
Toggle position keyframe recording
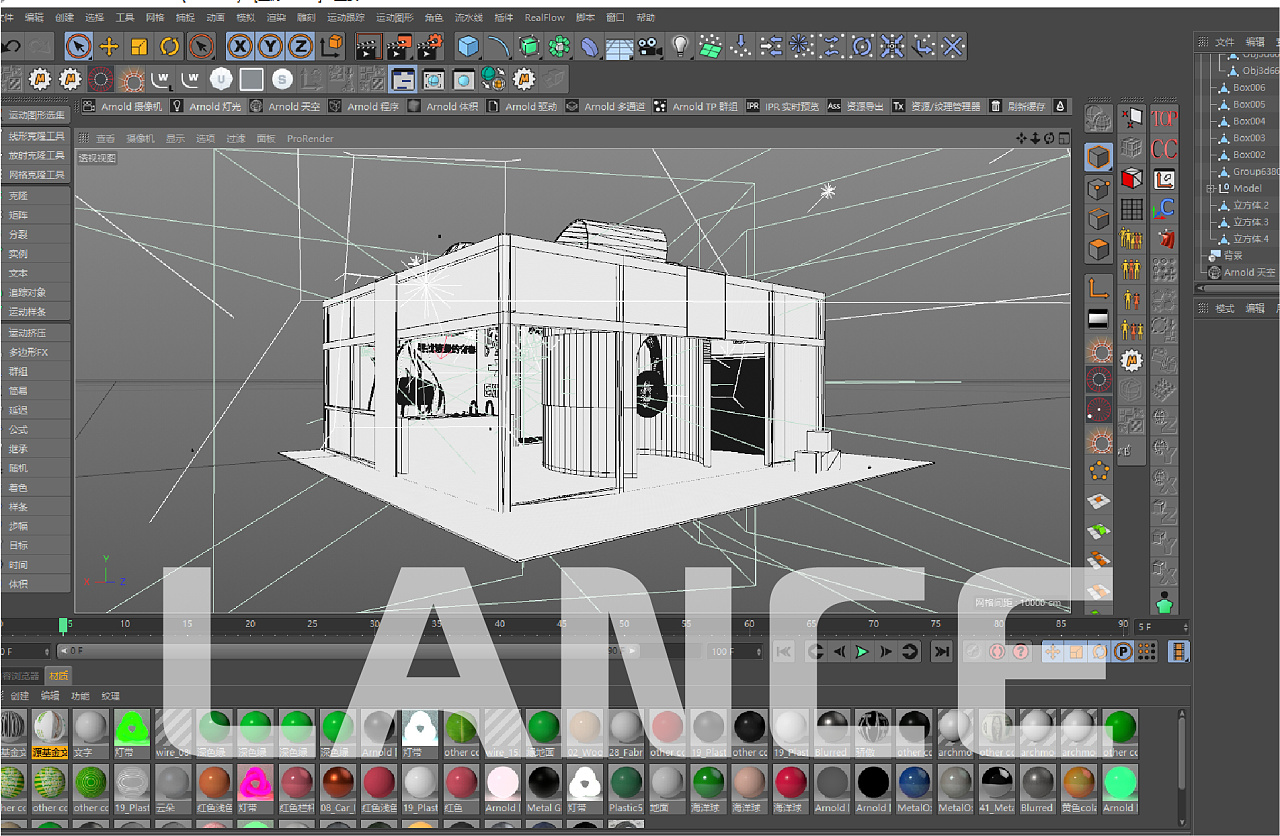1052,652
